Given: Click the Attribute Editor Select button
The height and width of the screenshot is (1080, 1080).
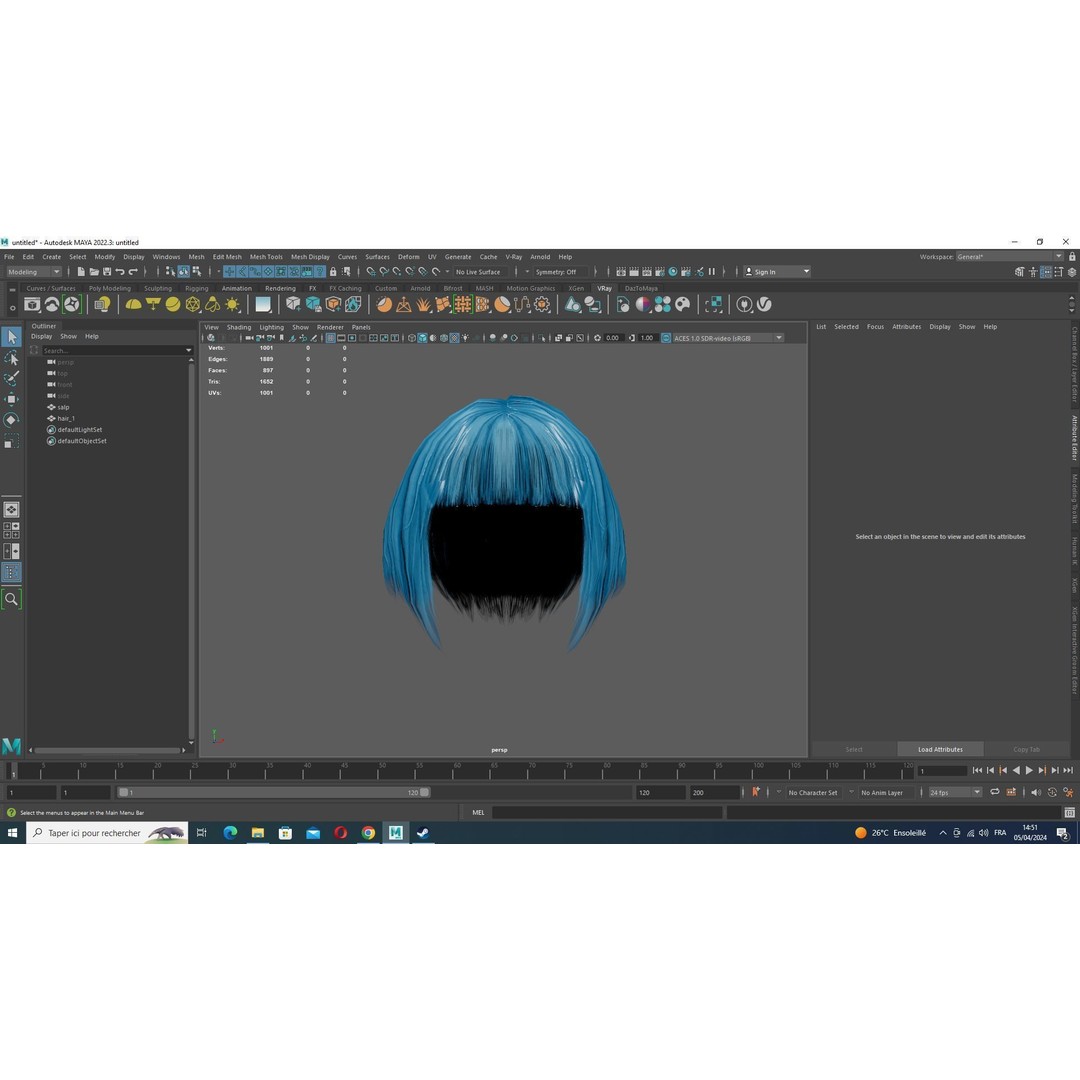Looking at the screenshot, I should (x=854, y=749).
